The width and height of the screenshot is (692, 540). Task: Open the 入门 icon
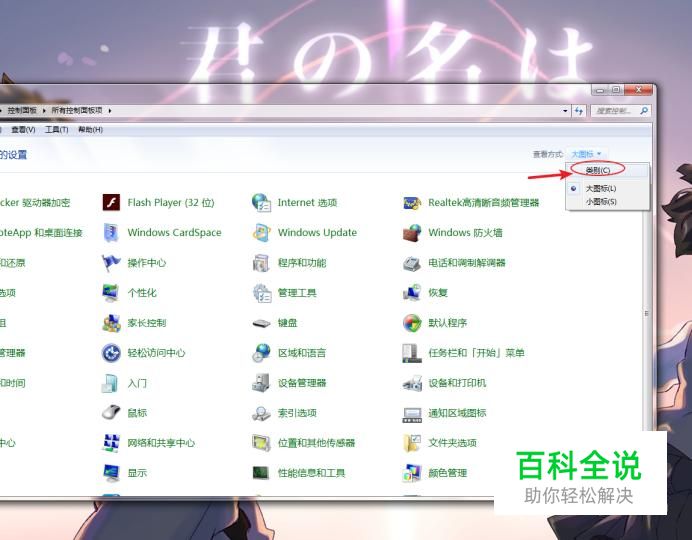pos(110,383)
